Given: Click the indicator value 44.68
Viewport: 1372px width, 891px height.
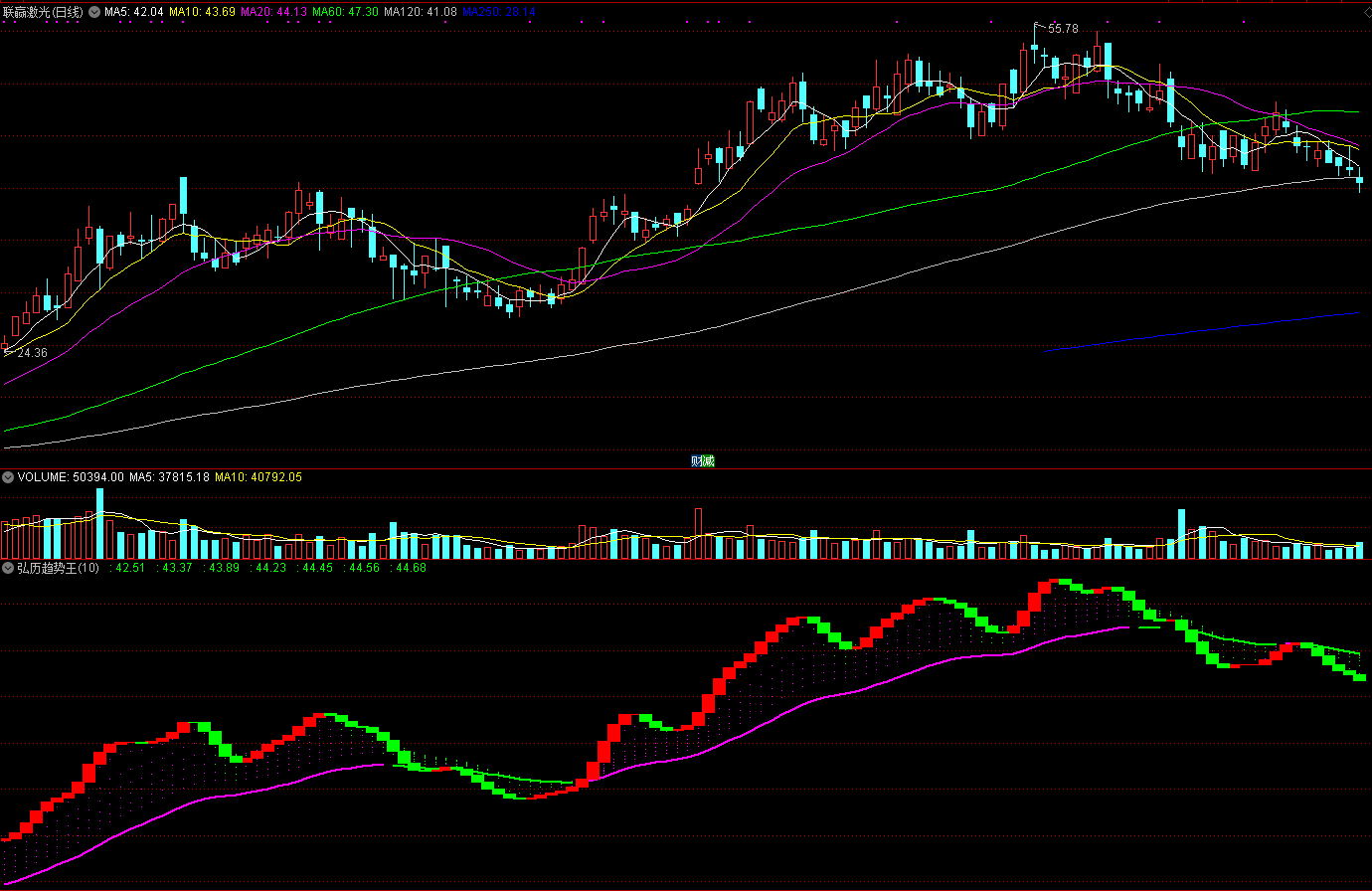Looking at the screenshot, I should coord(411,568).
